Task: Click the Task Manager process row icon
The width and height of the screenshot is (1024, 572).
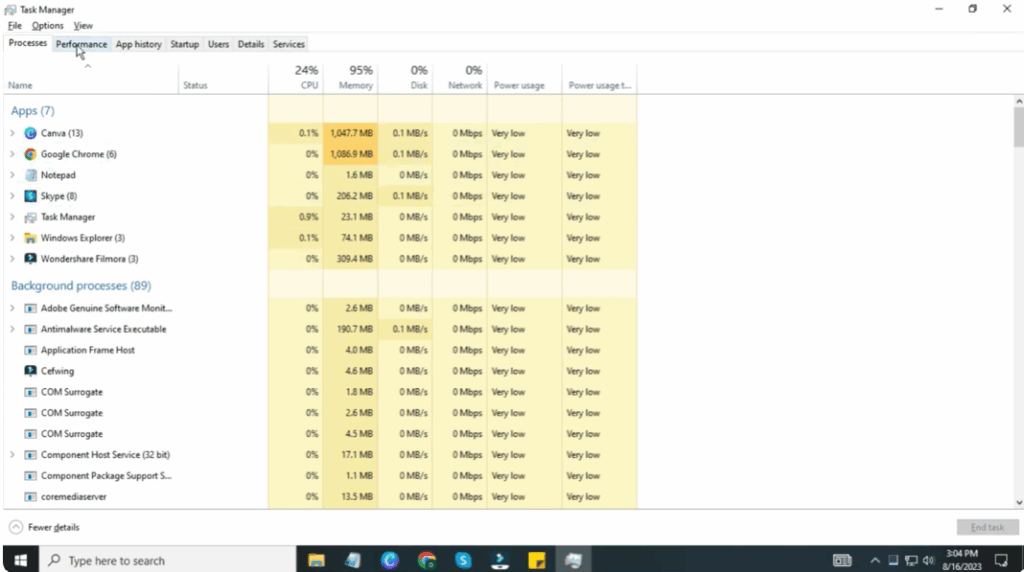Action: [x=30, y=217]
